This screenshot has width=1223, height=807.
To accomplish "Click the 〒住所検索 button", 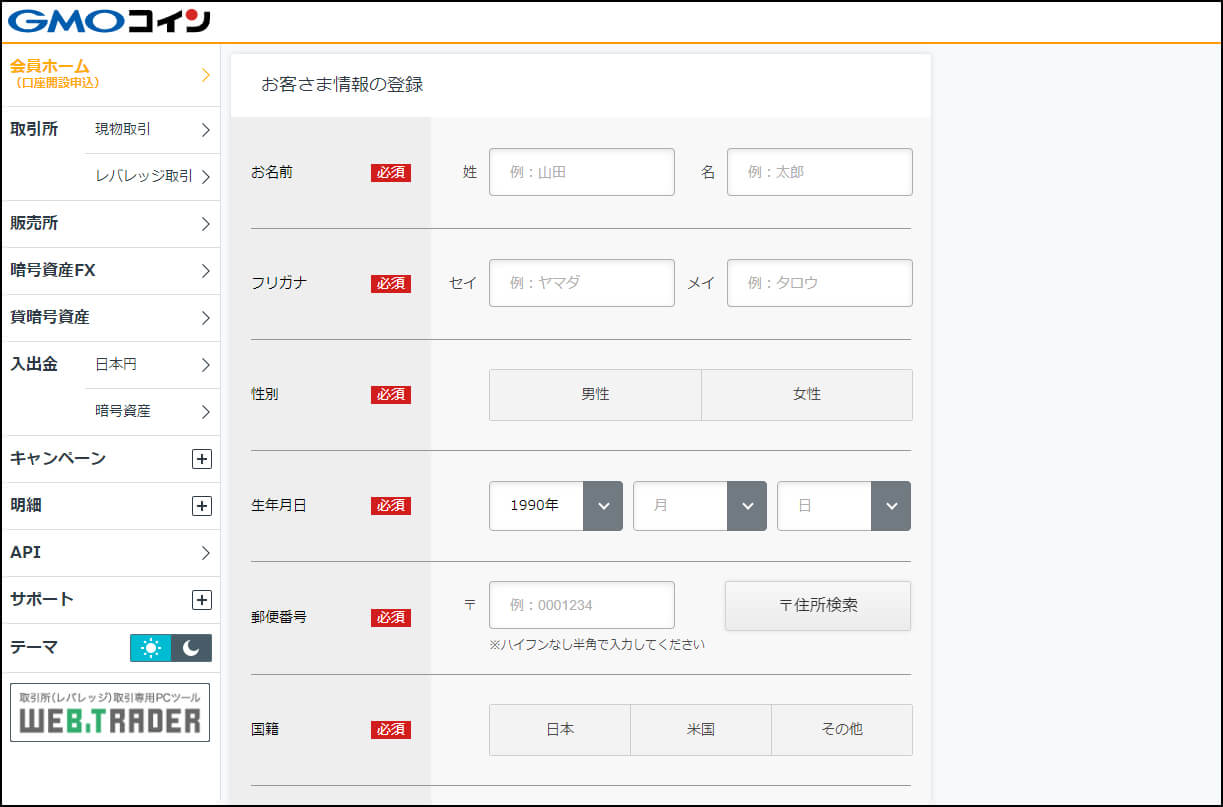I will [x=818, y=606].
